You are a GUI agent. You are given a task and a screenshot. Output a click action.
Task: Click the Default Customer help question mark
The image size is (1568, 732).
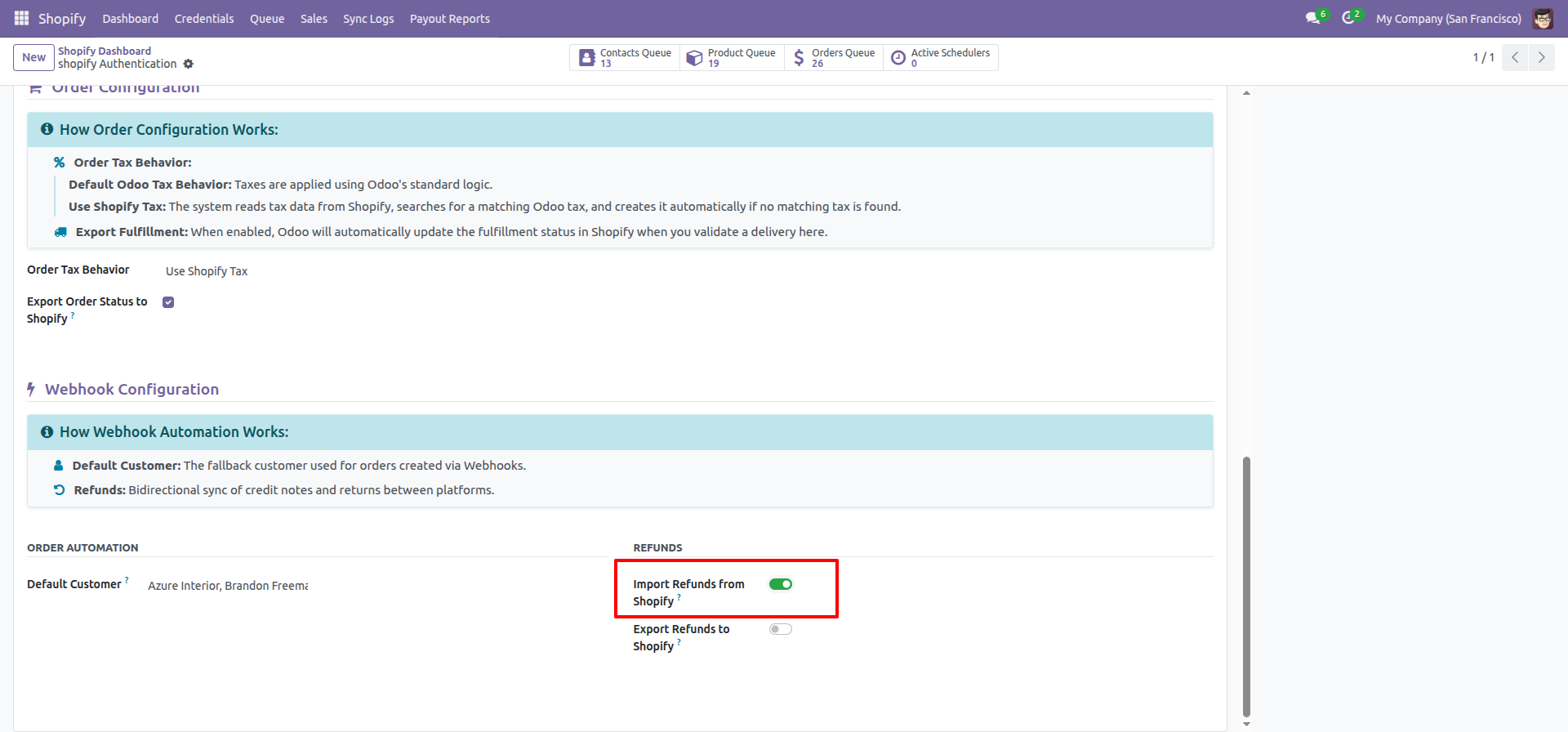click(127, 580)
